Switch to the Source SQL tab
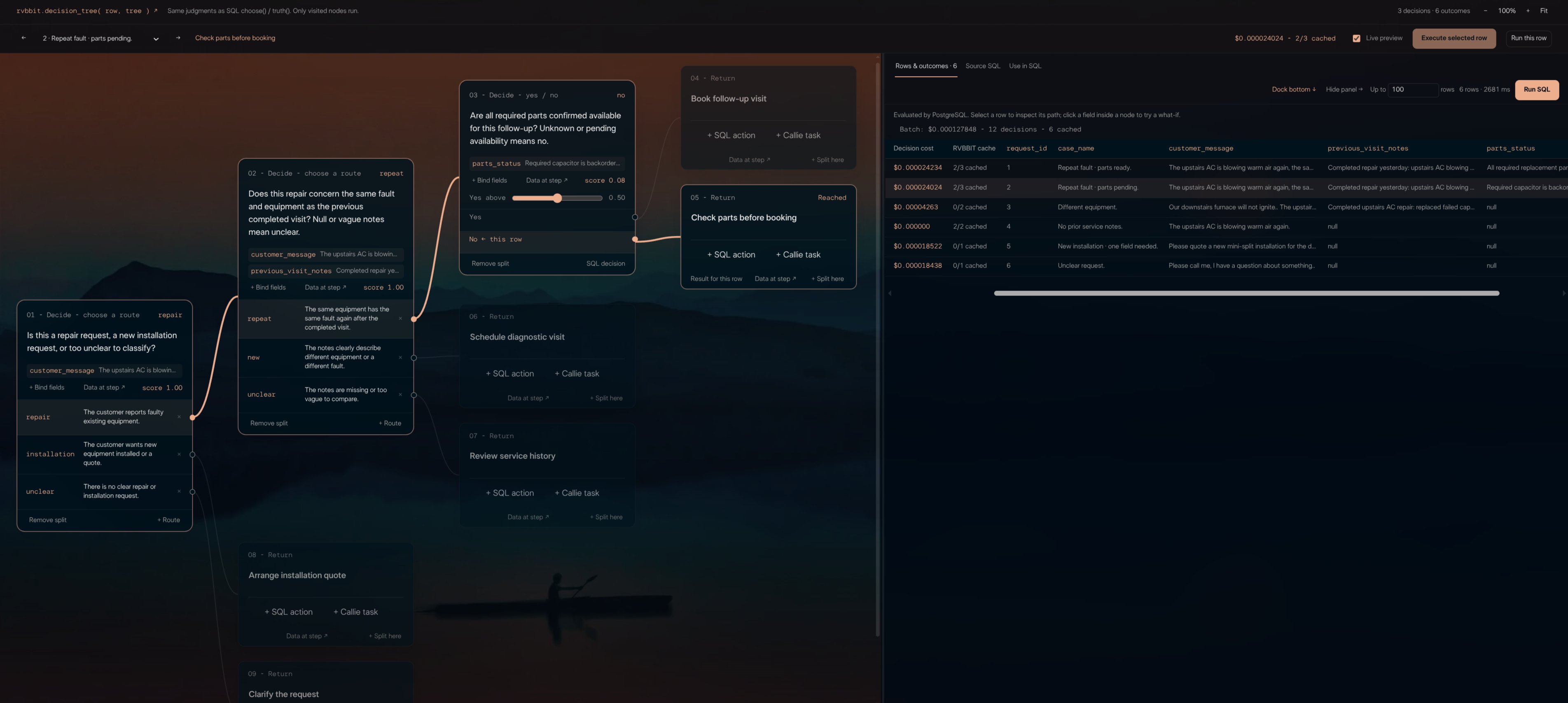 (982, 66)
